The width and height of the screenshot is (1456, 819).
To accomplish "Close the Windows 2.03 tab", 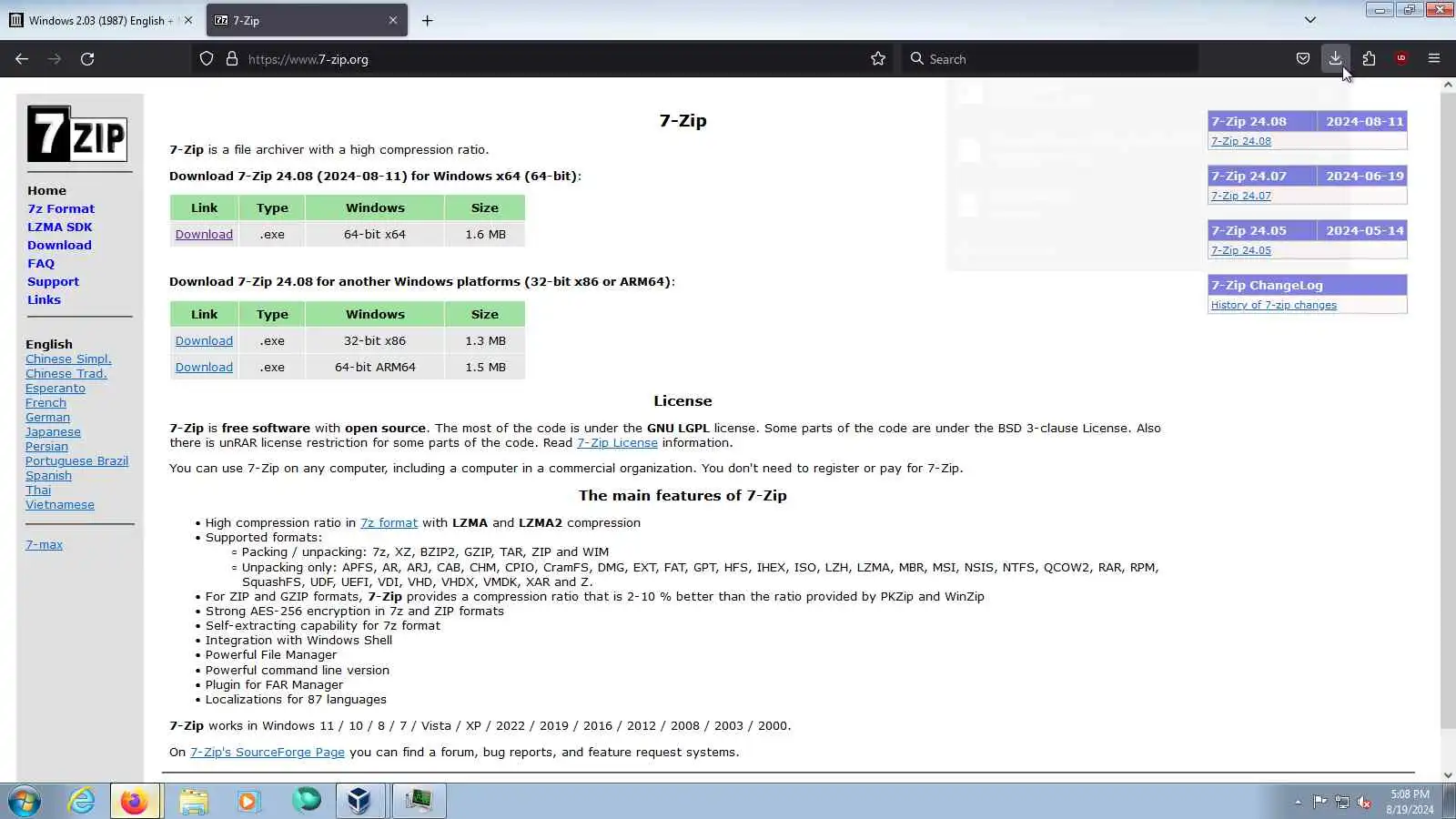I will coord(188,20).
